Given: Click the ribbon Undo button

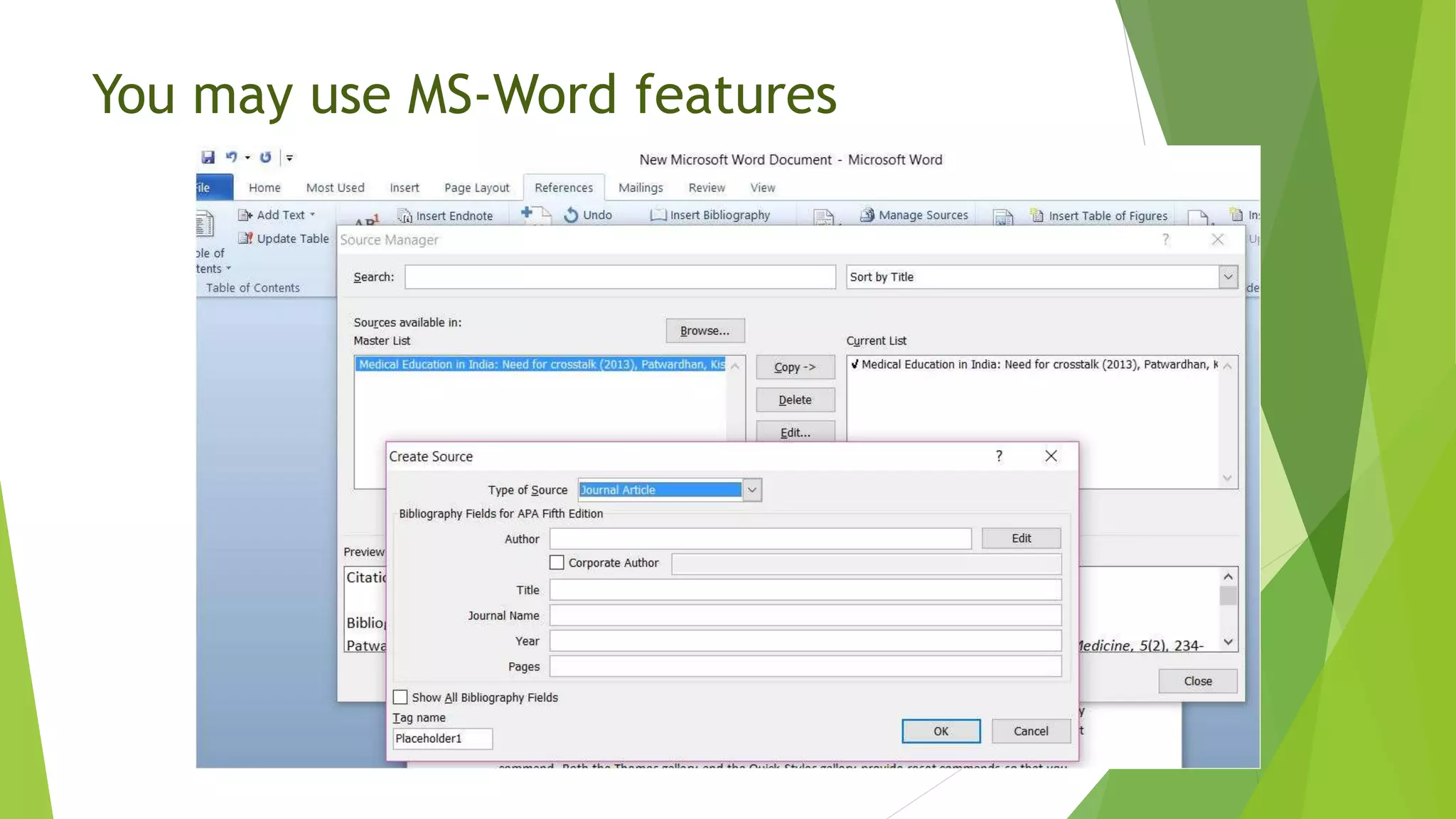Looking at the screenshot, I should point(588,215).
